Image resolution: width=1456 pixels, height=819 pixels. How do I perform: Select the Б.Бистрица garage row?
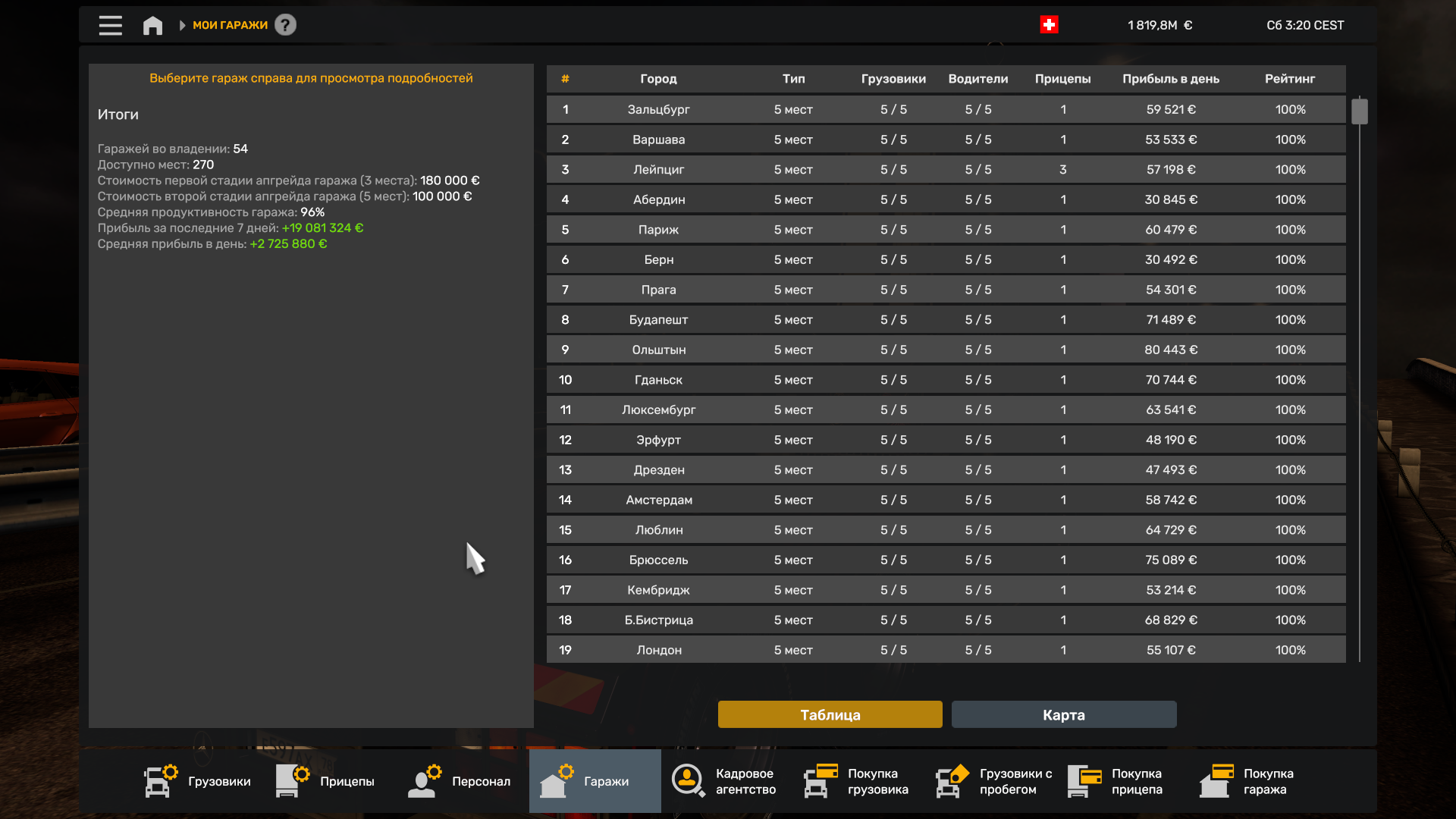pyautogui.click(x=946, y=620)
